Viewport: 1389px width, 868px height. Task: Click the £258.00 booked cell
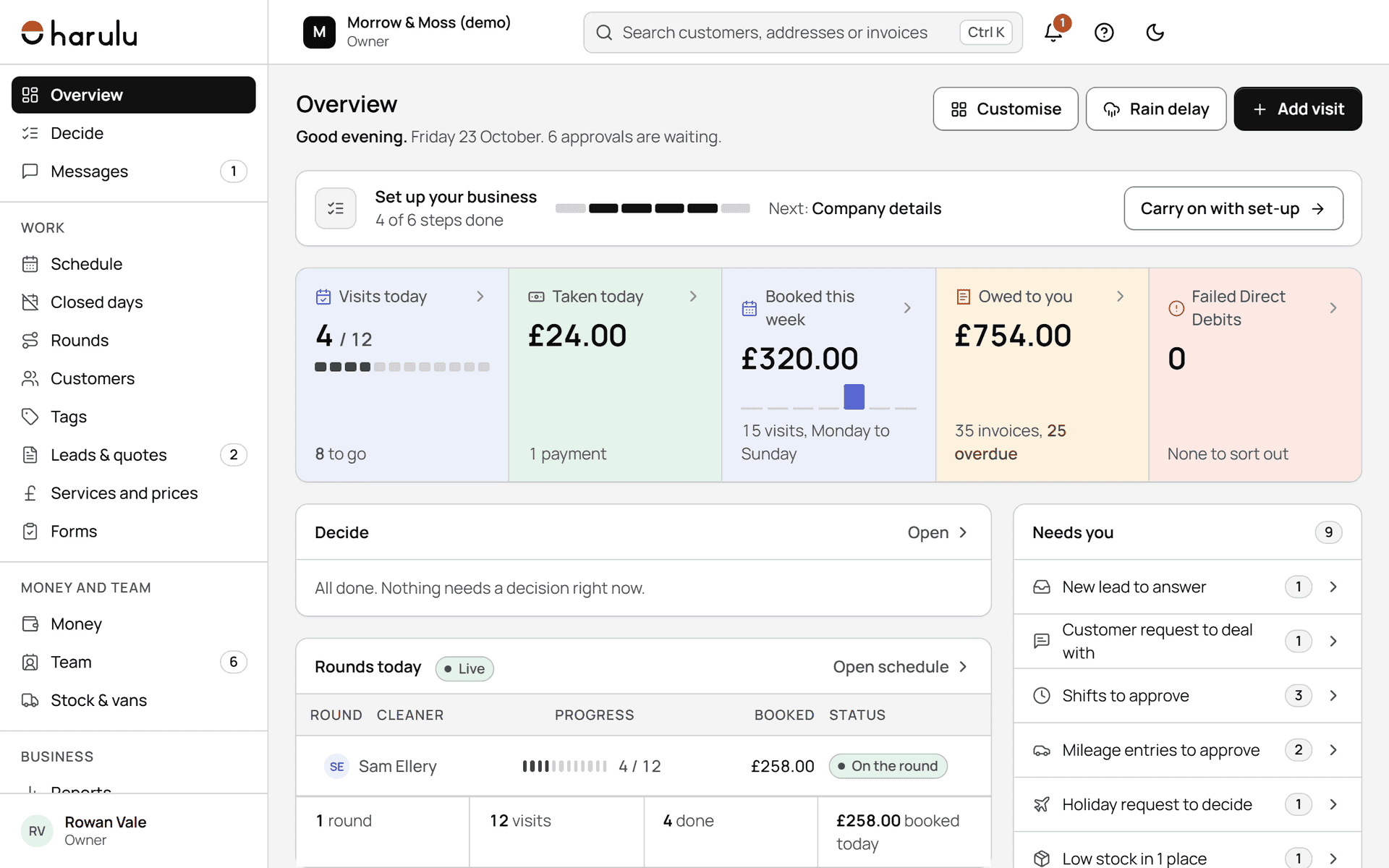(782, 766)
